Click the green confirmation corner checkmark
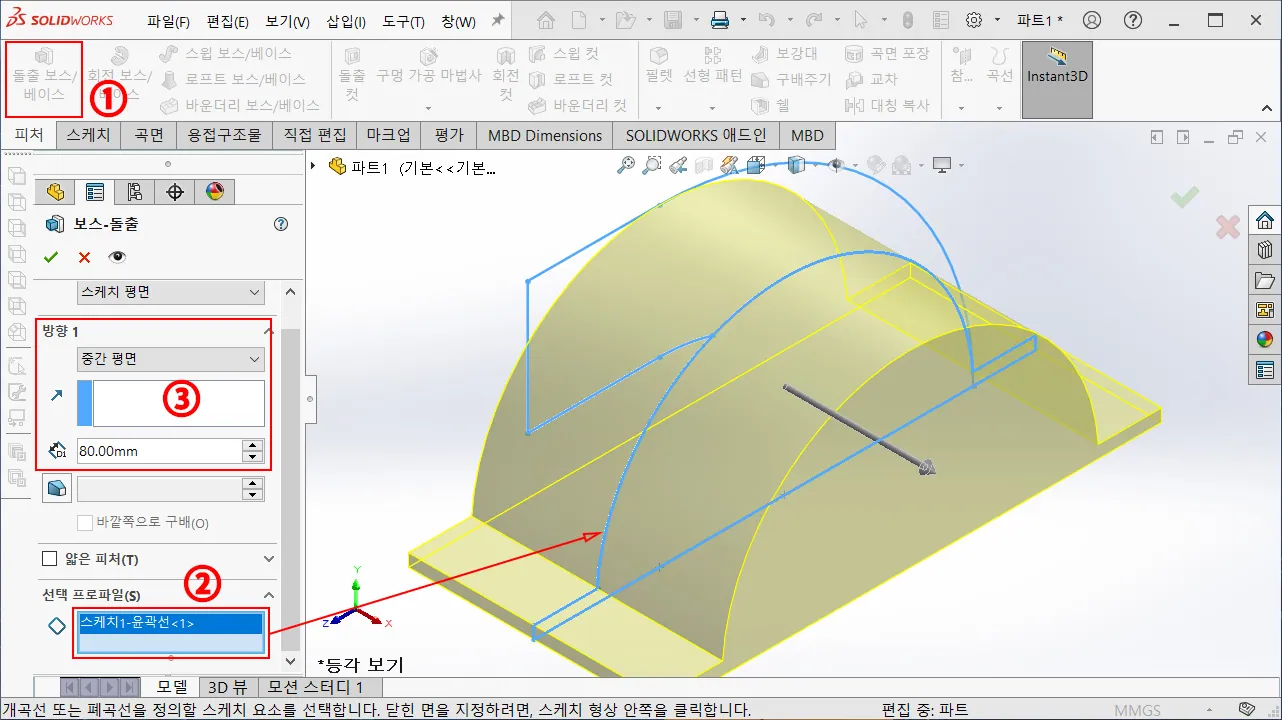Viewport: 1282px width, 720px height. [x=1185, y=197]
